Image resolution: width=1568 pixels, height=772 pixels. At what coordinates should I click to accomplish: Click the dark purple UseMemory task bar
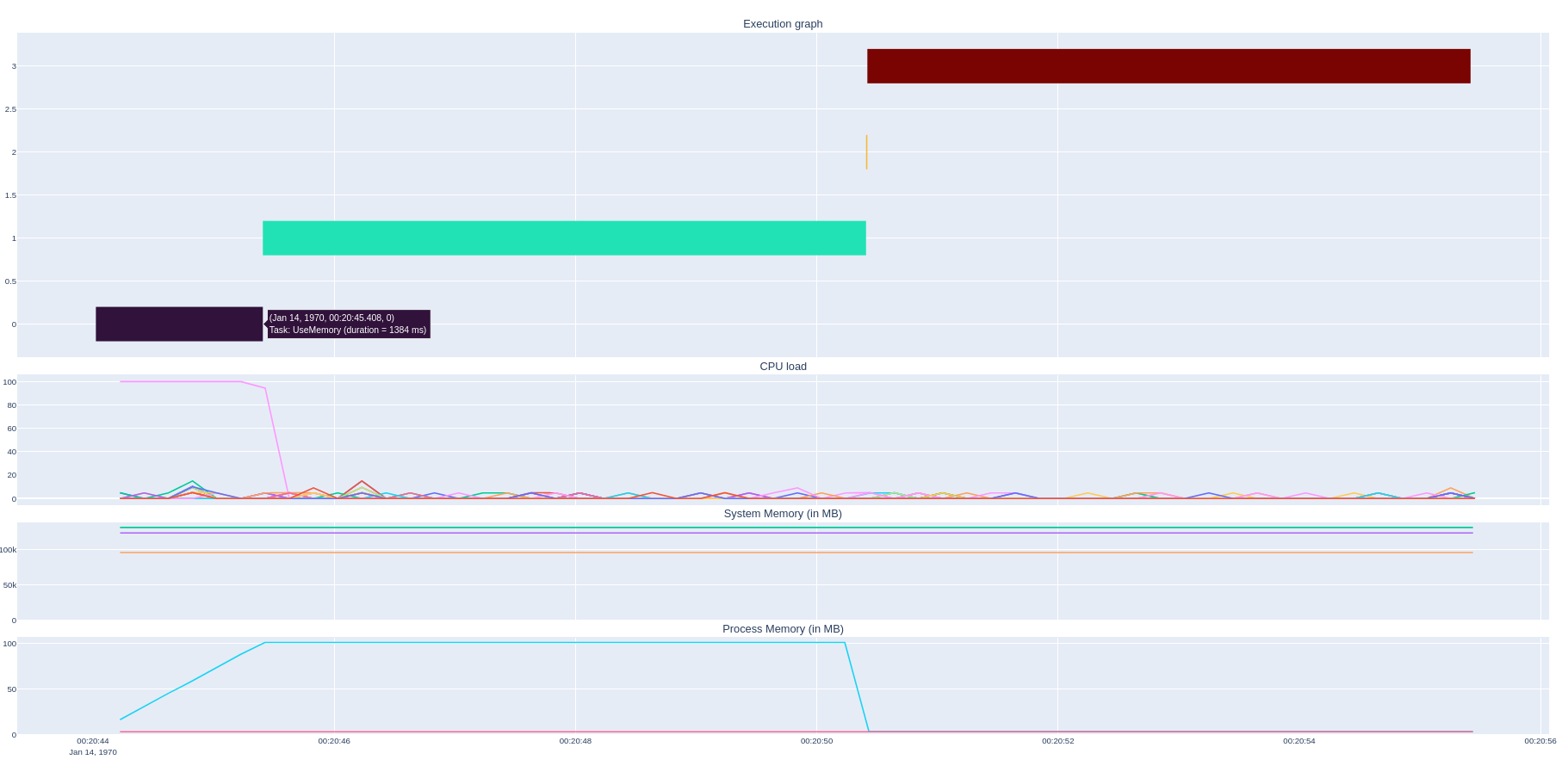click(179, 324)
